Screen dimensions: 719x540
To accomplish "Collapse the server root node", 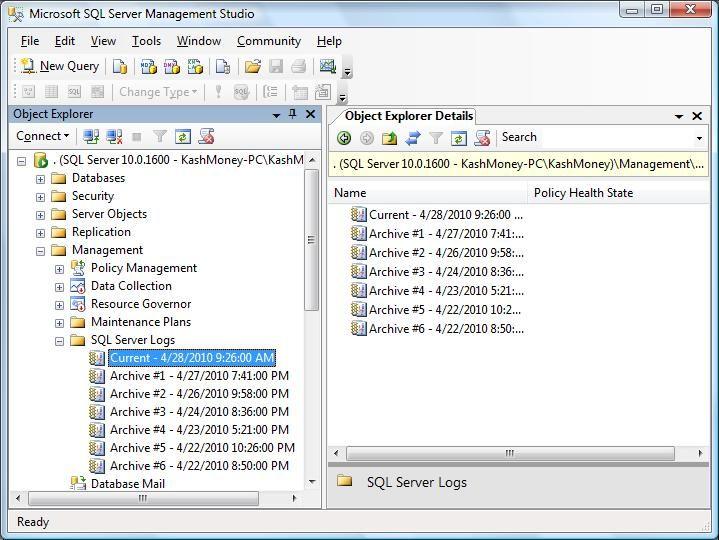I will pyautogui.click(x=21, y=161).
